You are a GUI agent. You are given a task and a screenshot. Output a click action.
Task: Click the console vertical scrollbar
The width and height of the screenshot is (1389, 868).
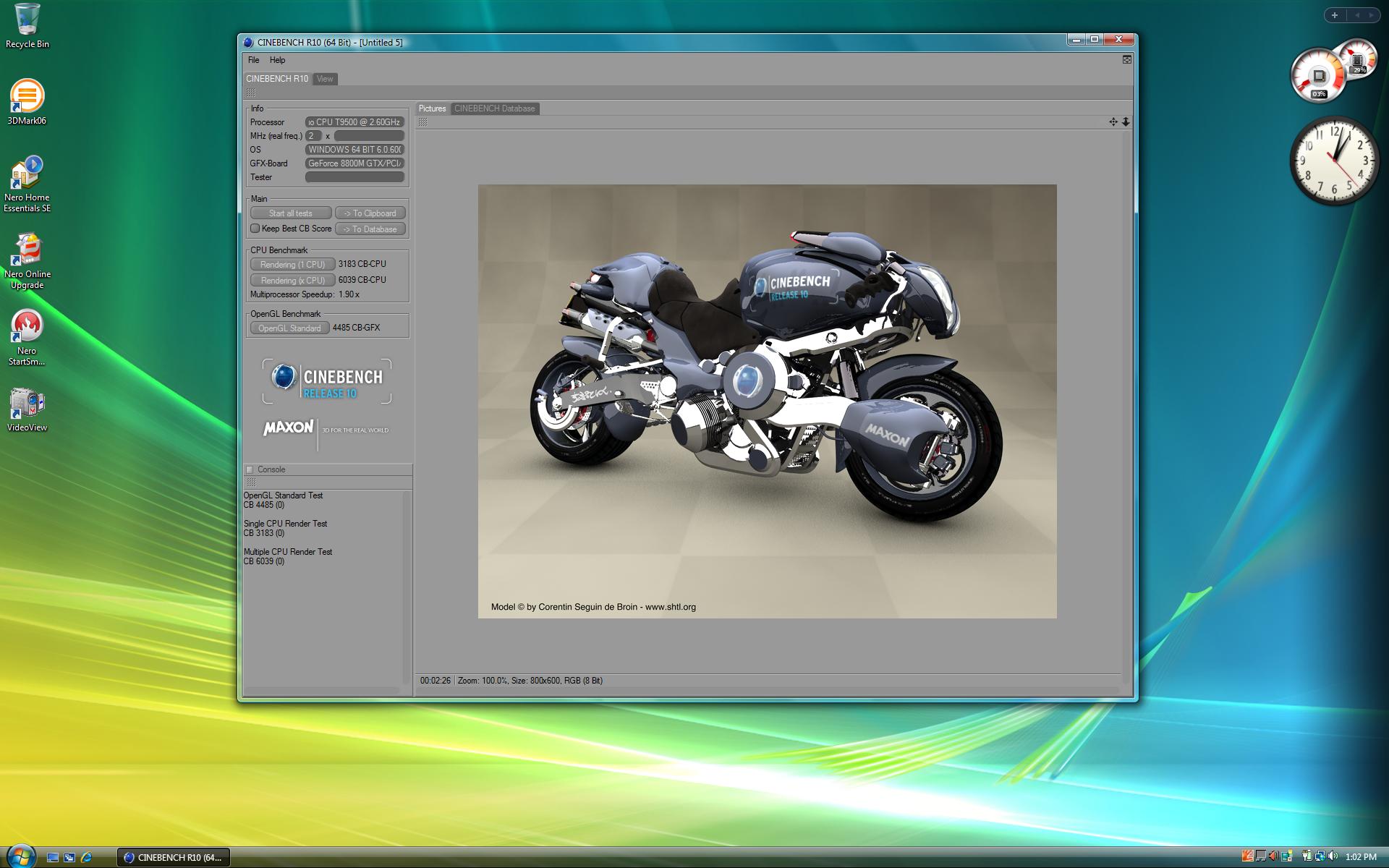(406, 587)
